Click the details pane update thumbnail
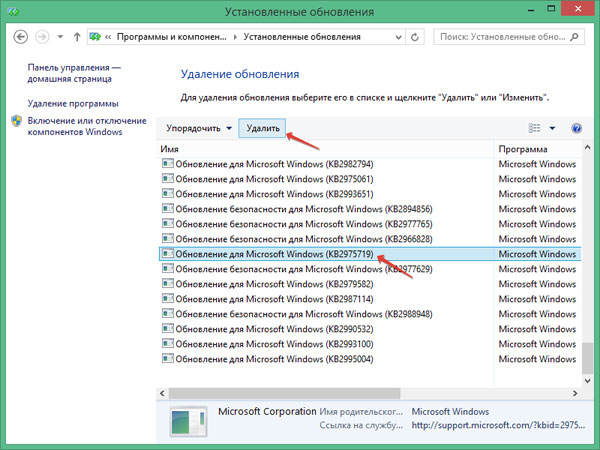Image resolution: width=600 pixels, height=450 pixels. tap(188, 422)
